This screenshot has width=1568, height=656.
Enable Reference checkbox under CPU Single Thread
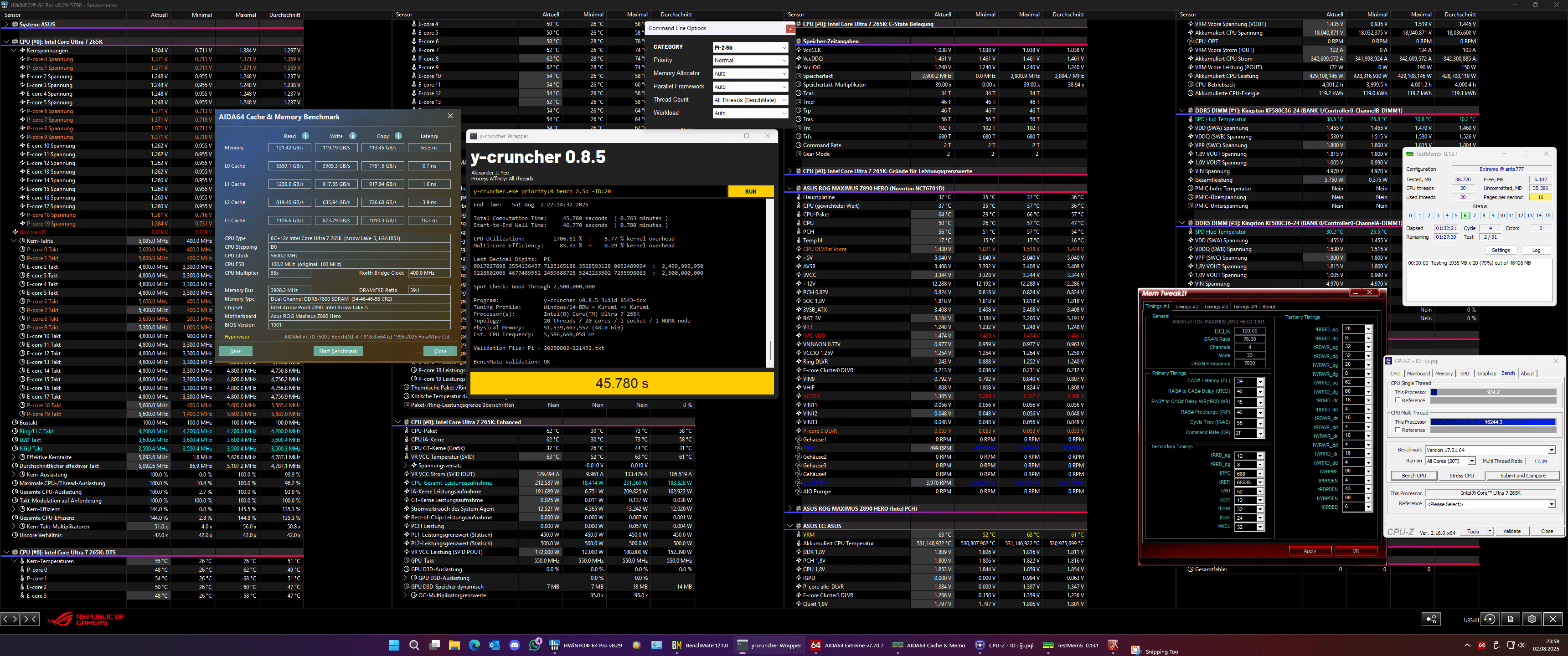[x=1398, y=400]
